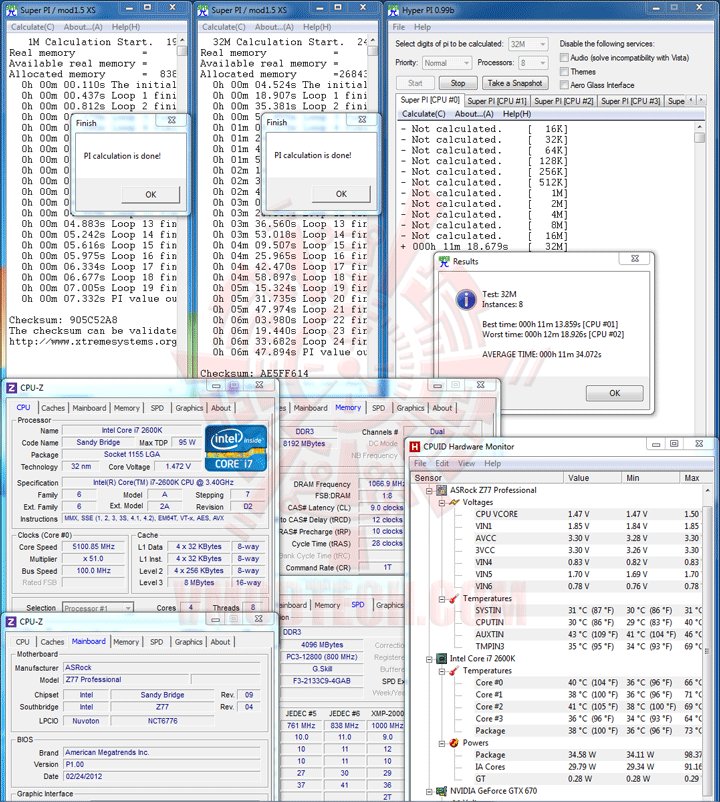The width and height of the screenshot is (720, 802).
Task: Collapse the NVIDIA GeForce GTX 670 node
Action: [430, 791]
